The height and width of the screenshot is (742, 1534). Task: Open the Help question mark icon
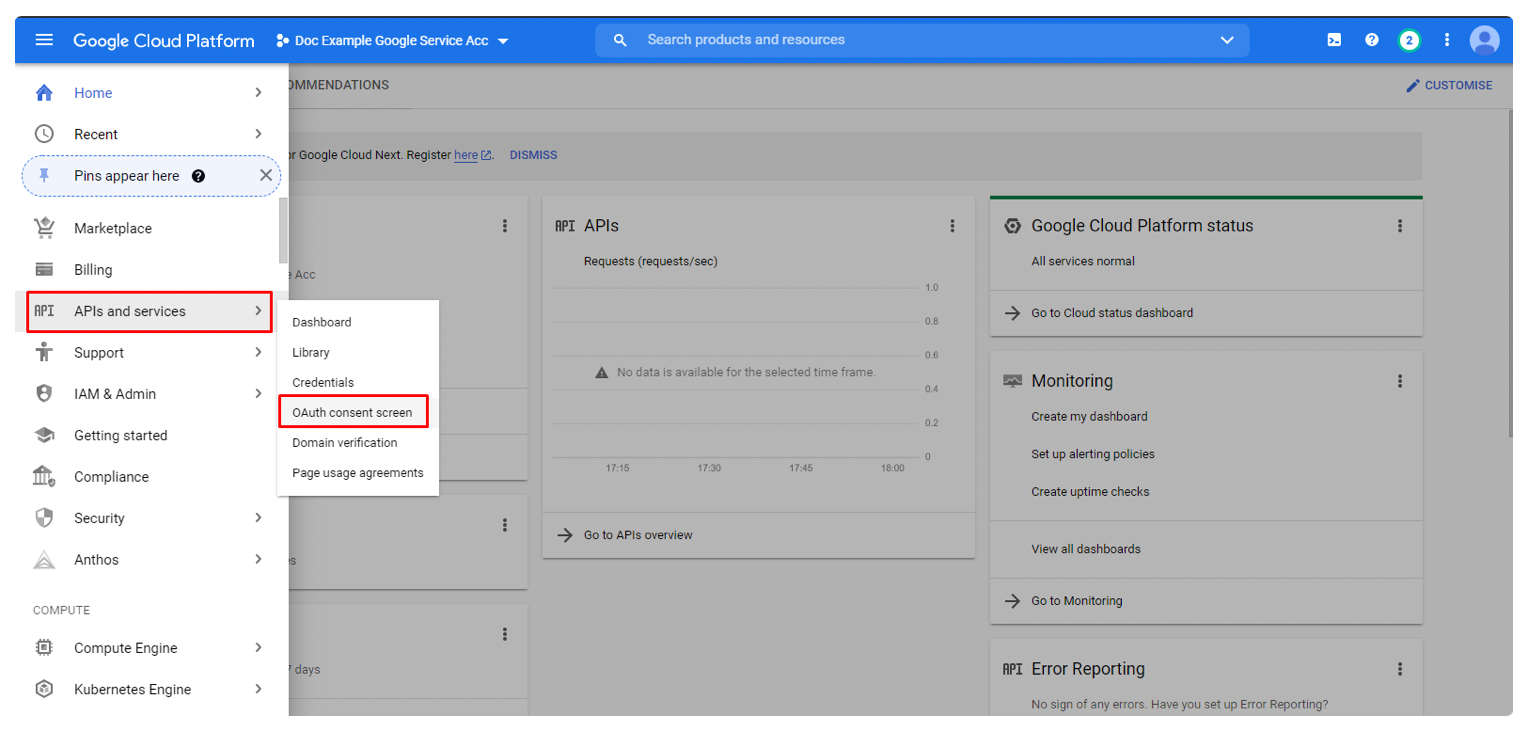pyautogui.click(x=1372, y=40)
